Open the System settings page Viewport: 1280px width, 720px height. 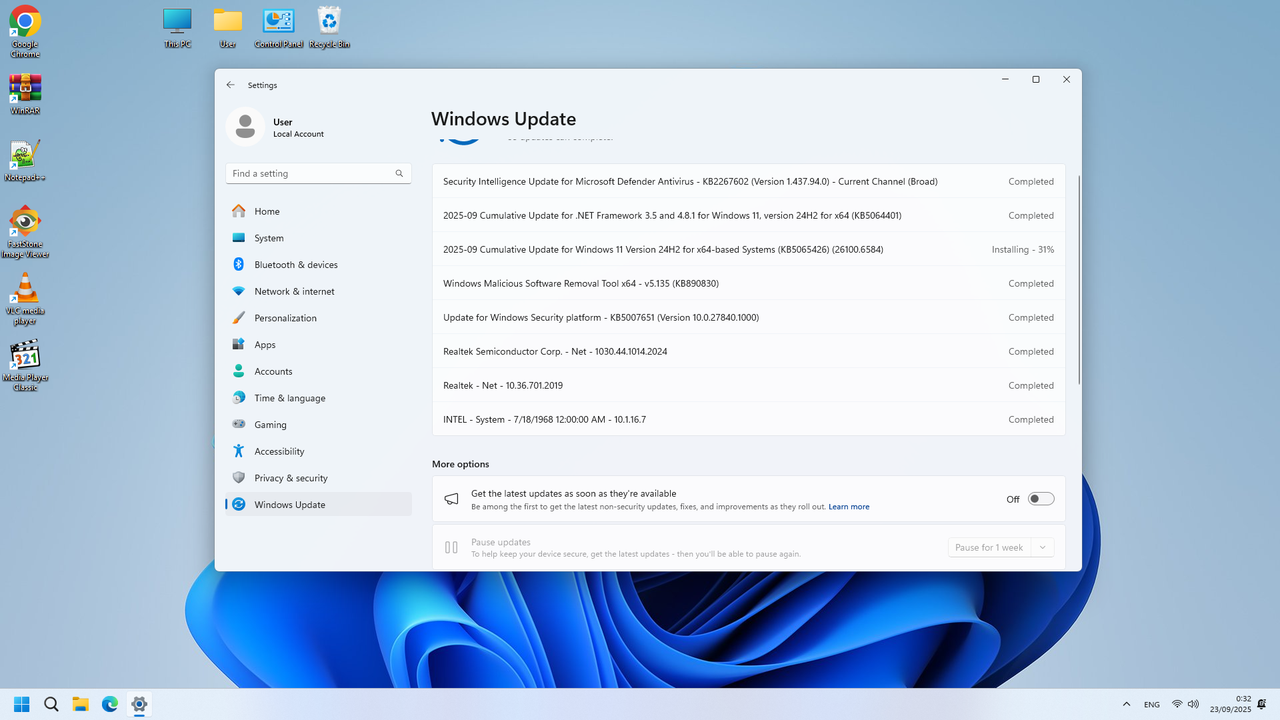point(319,238)
